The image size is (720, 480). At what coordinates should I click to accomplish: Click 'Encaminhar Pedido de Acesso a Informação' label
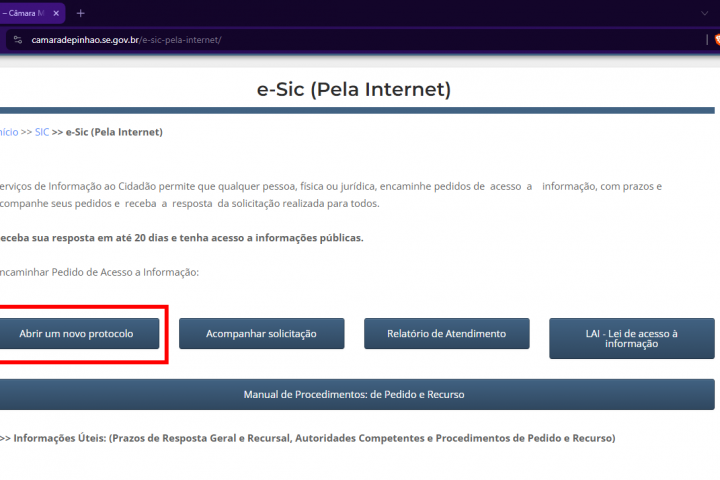pos(100,272)
